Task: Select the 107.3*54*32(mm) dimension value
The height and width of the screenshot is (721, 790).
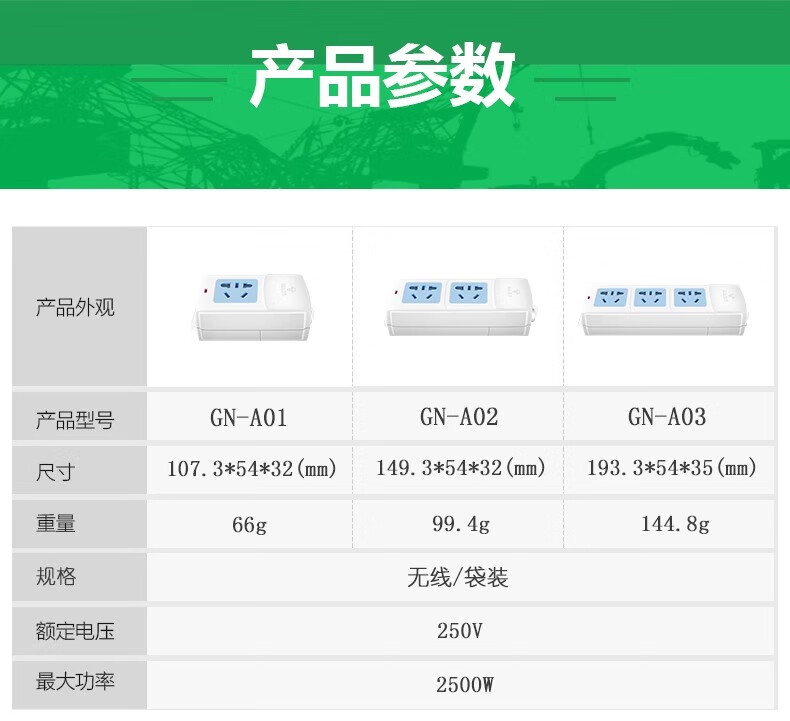Action: click(x=251, y=468)
